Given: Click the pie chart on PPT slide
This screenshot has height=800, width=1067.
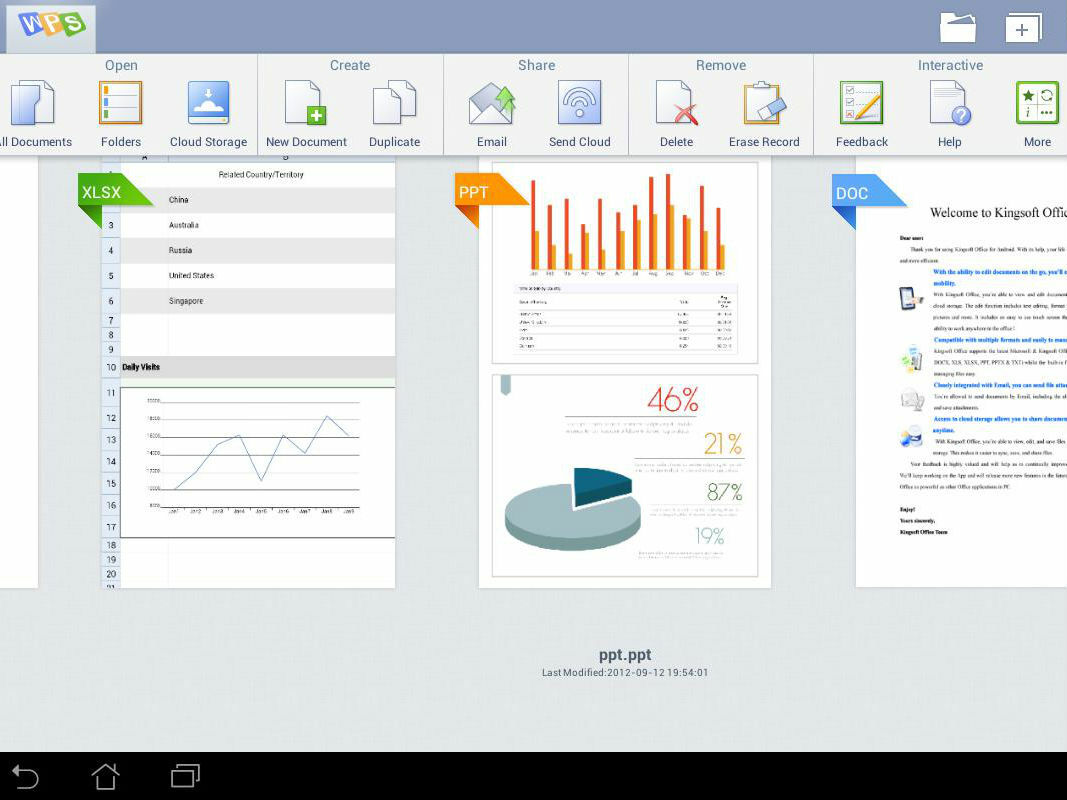Looking at the screenshot, I should (x=572, y=508).
